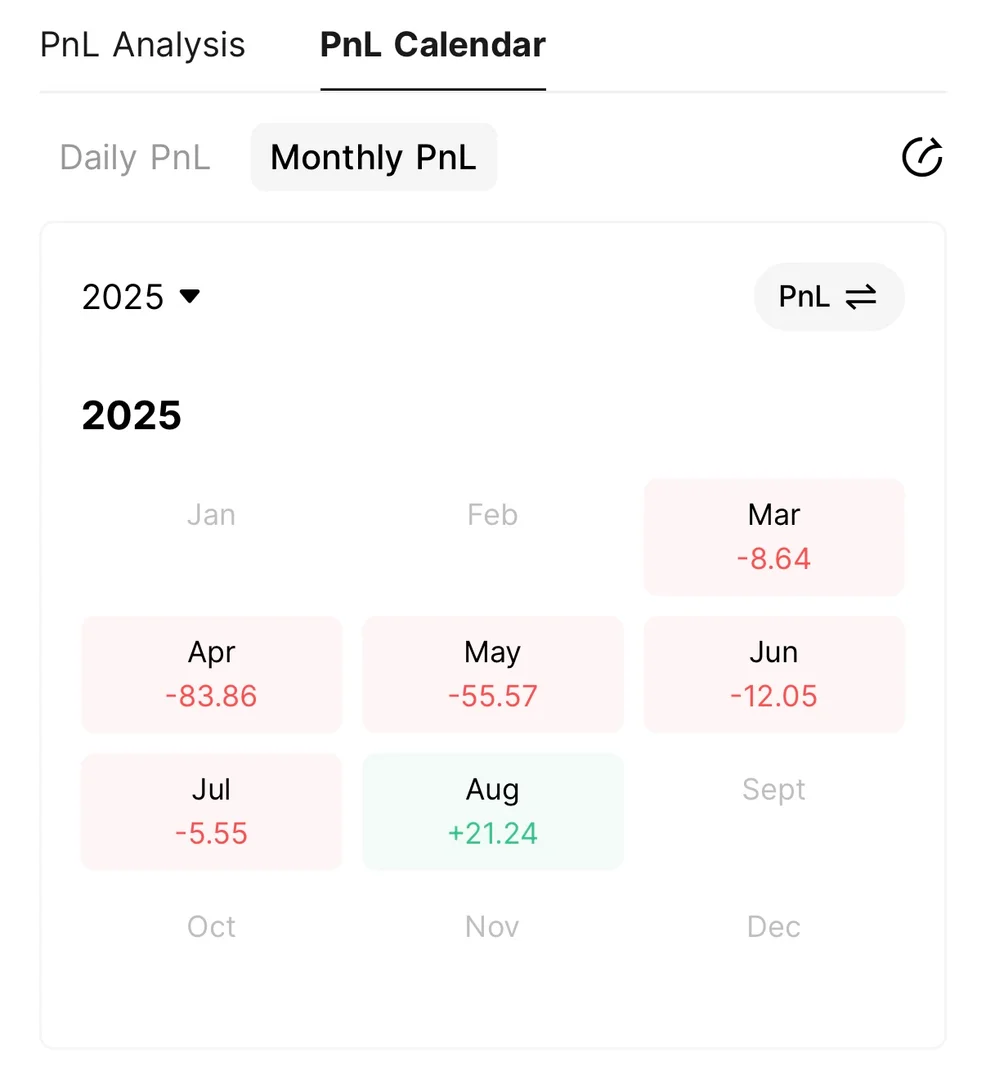Select the Monthly PnL toggle
Image resolution: width=986 pixels, height=1080 pixels.
(373, 158)
